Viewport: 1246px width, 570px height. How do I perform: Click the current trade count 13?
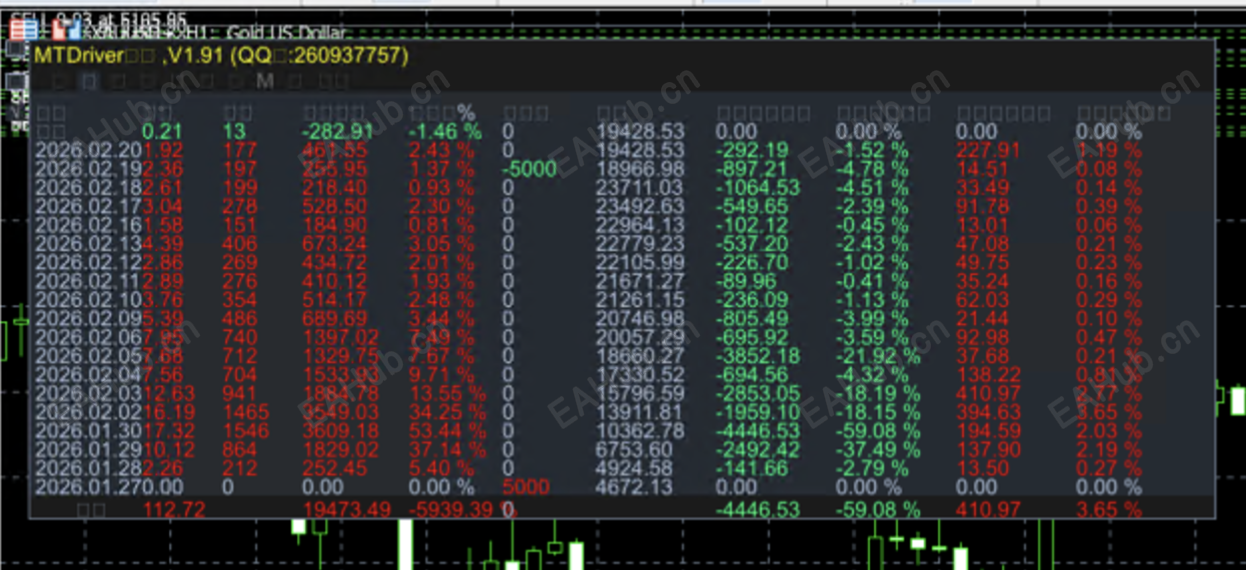click(x=233, y=131)
